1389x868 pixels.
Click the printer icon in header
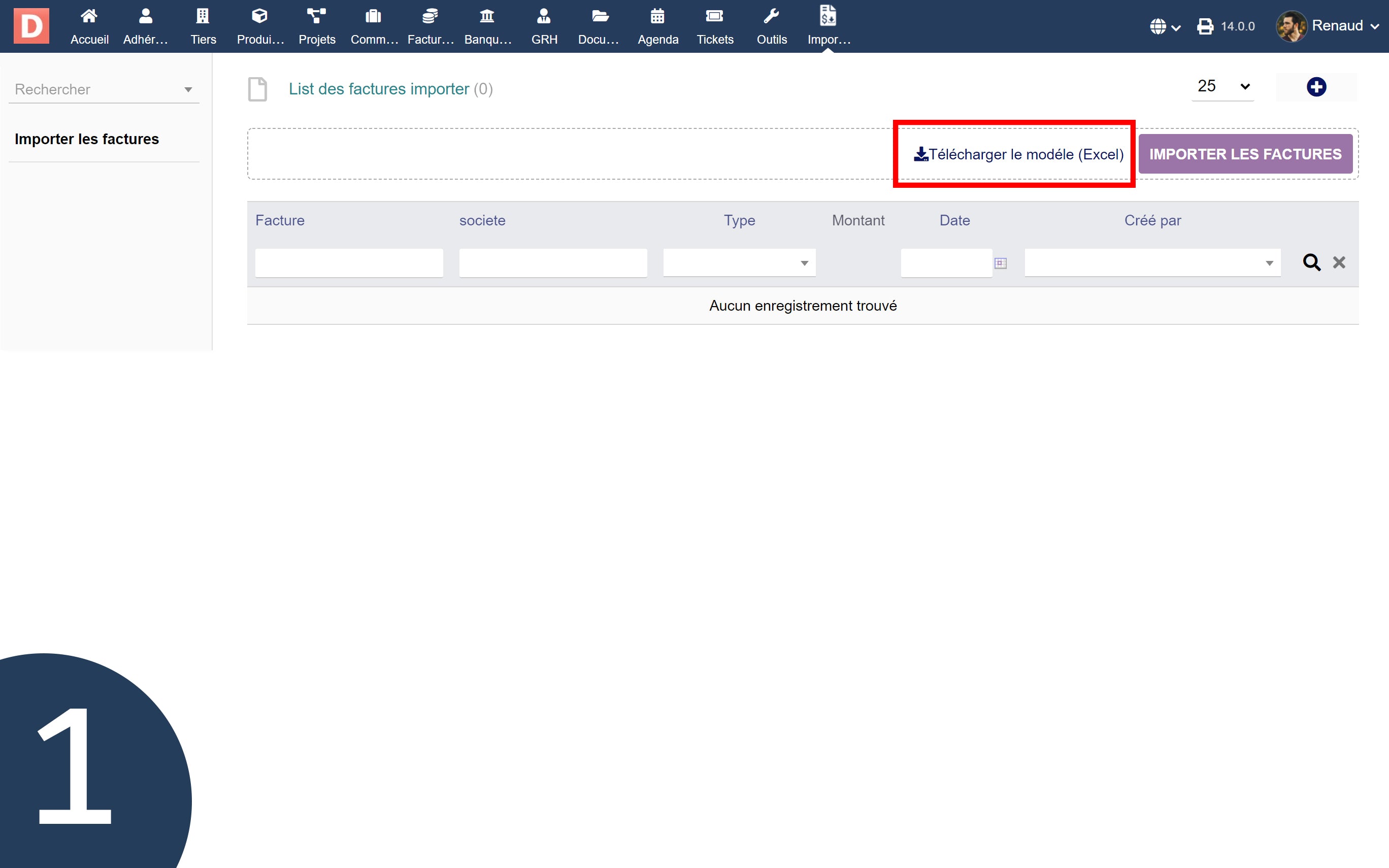tap(1205, 26)
